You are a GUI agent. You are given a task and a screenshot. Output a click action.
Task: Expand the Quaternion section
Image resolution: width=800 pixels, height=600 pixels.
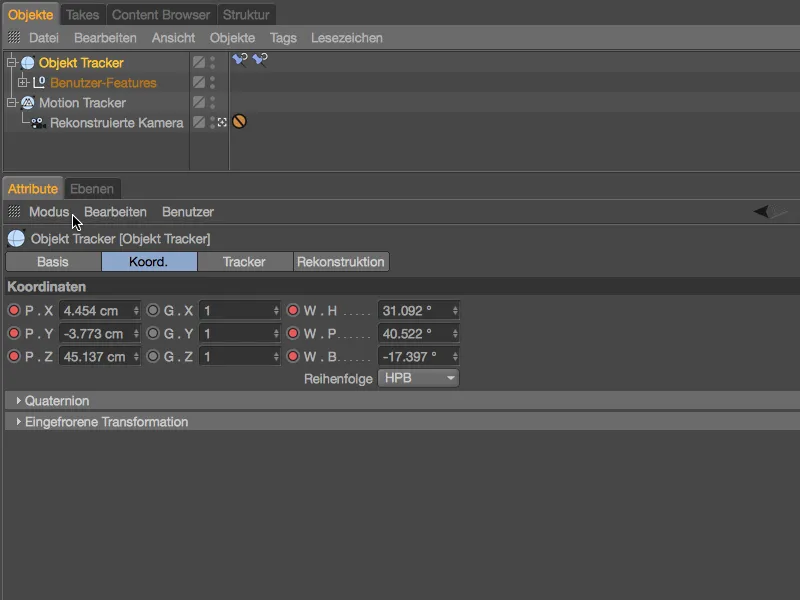pos(18,401)
